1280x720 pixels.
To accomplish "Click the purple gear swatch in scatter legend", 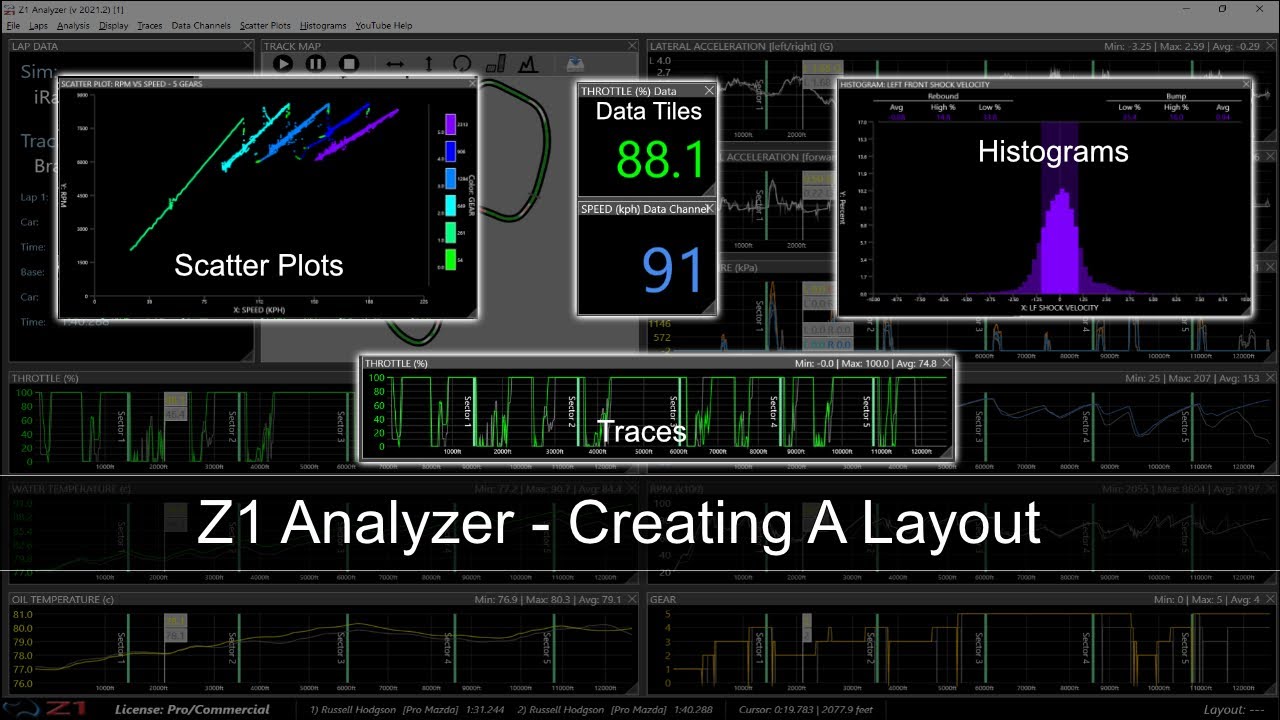I will [451, 124].
